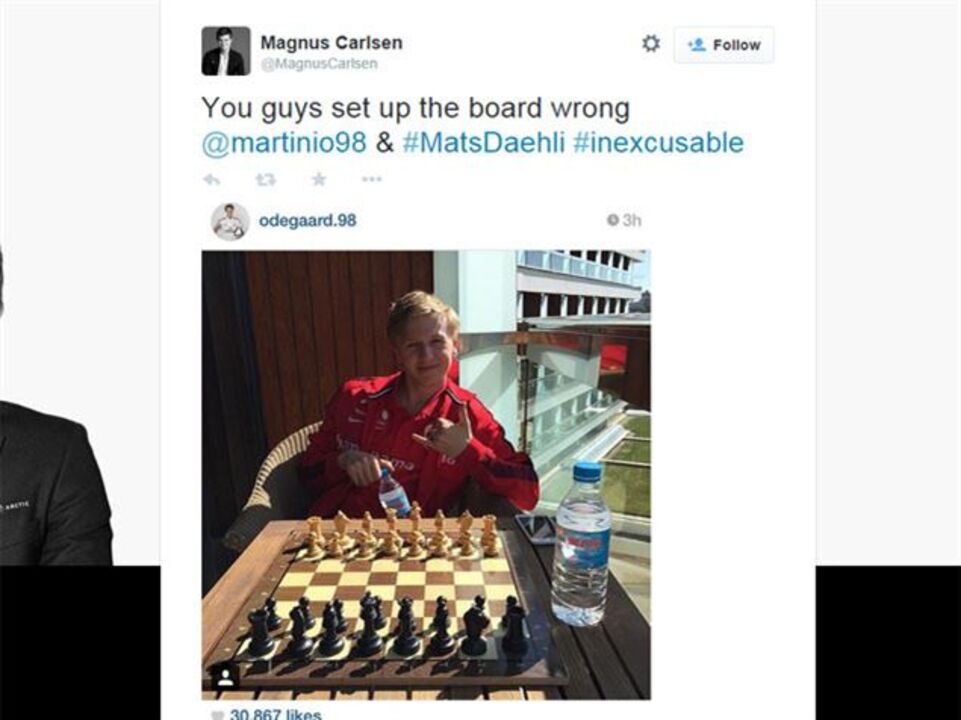Open Magnus Carlsen's profile avatar

(226, 51)
